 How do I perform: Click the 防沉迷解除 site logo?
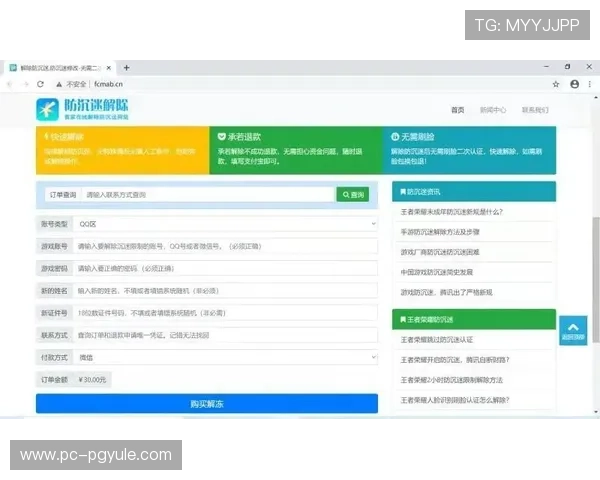[82, 109]
